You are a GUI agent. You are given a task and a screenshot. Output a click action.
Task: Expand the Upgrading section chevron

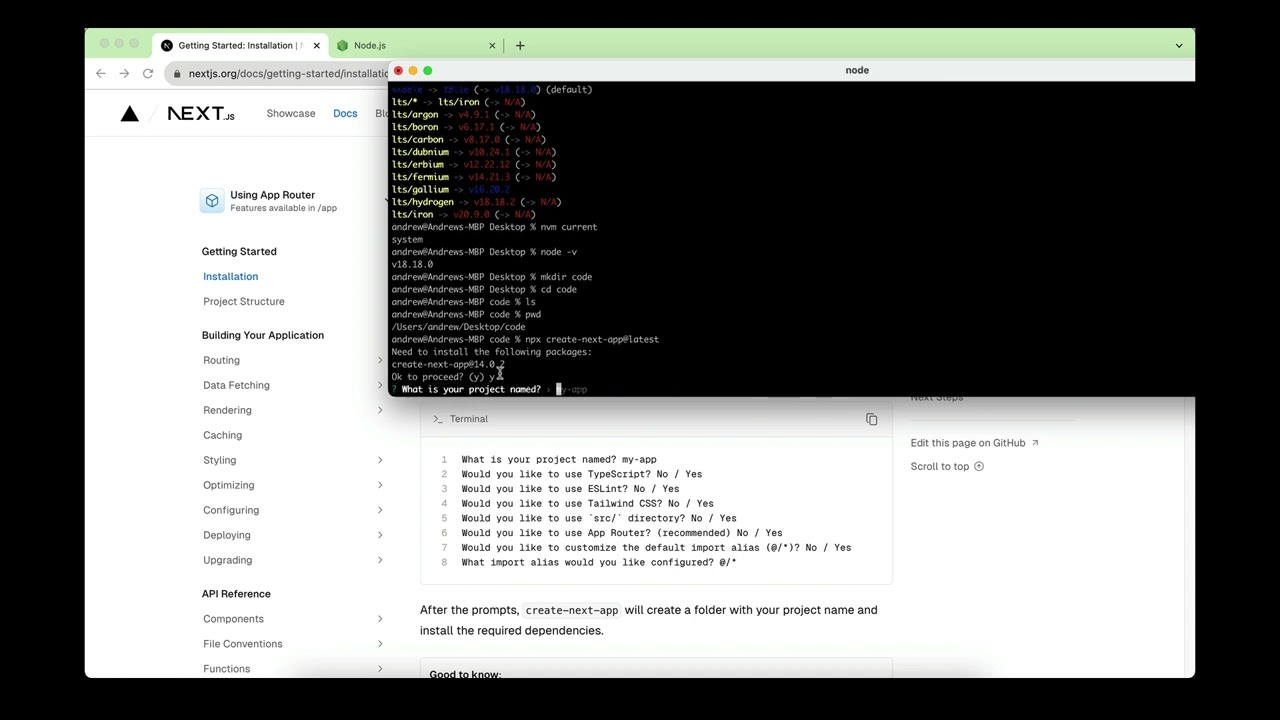(380, 560)
